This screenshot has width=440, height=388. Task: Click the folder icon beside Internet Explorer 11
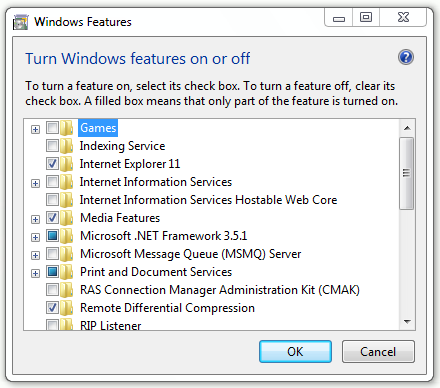pyautogui.click(x=67, y=164)
